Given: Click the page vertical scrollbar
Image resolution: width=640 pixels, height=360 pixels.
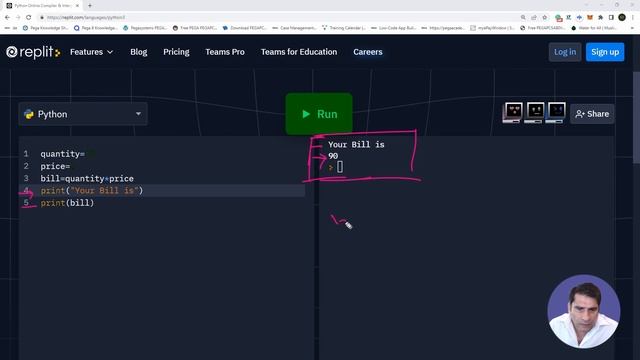Looking at the screenshot, I should (636, 118).
